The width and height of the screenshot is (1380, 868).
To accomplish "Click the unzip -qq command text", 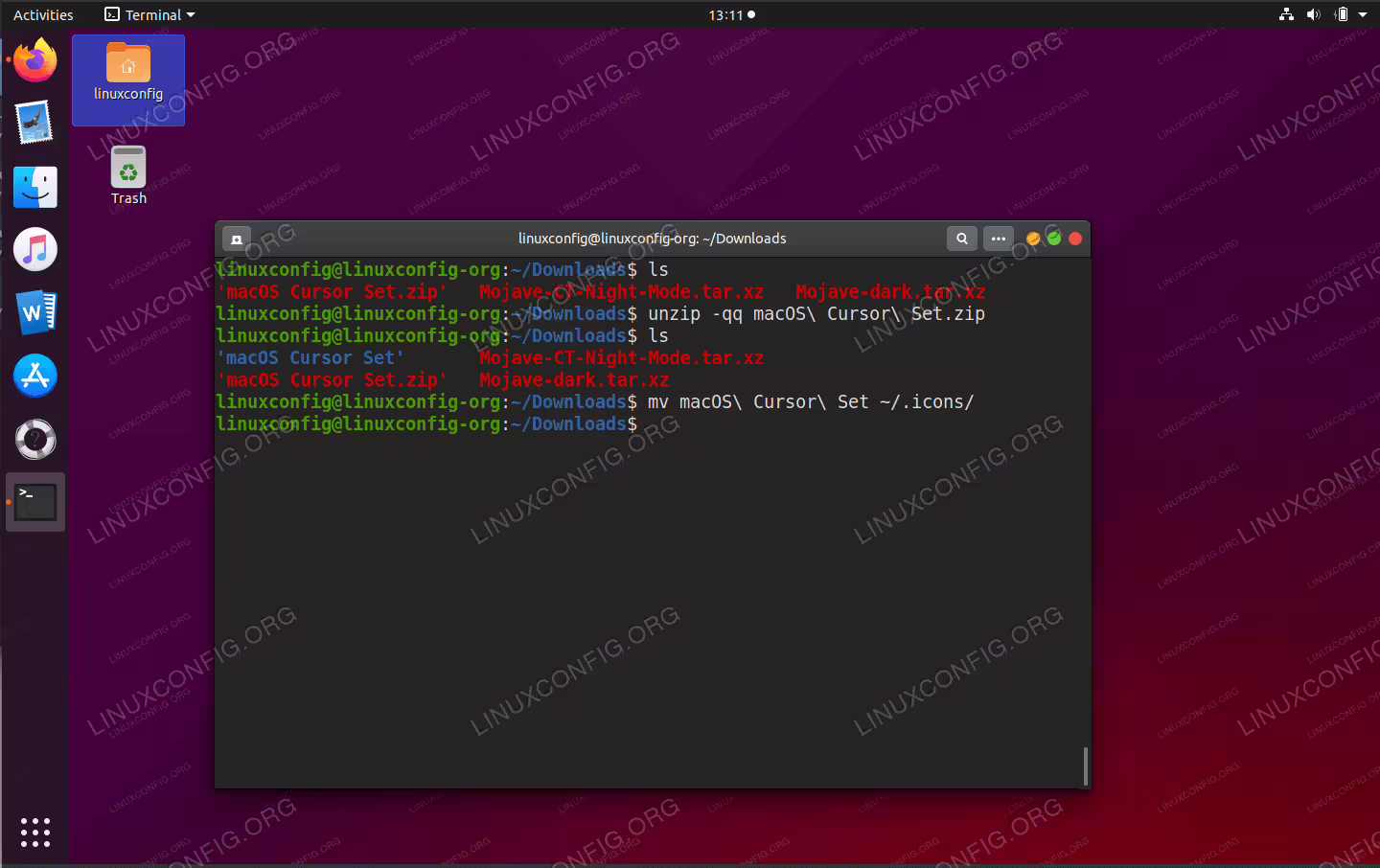I will coord(816,314).
